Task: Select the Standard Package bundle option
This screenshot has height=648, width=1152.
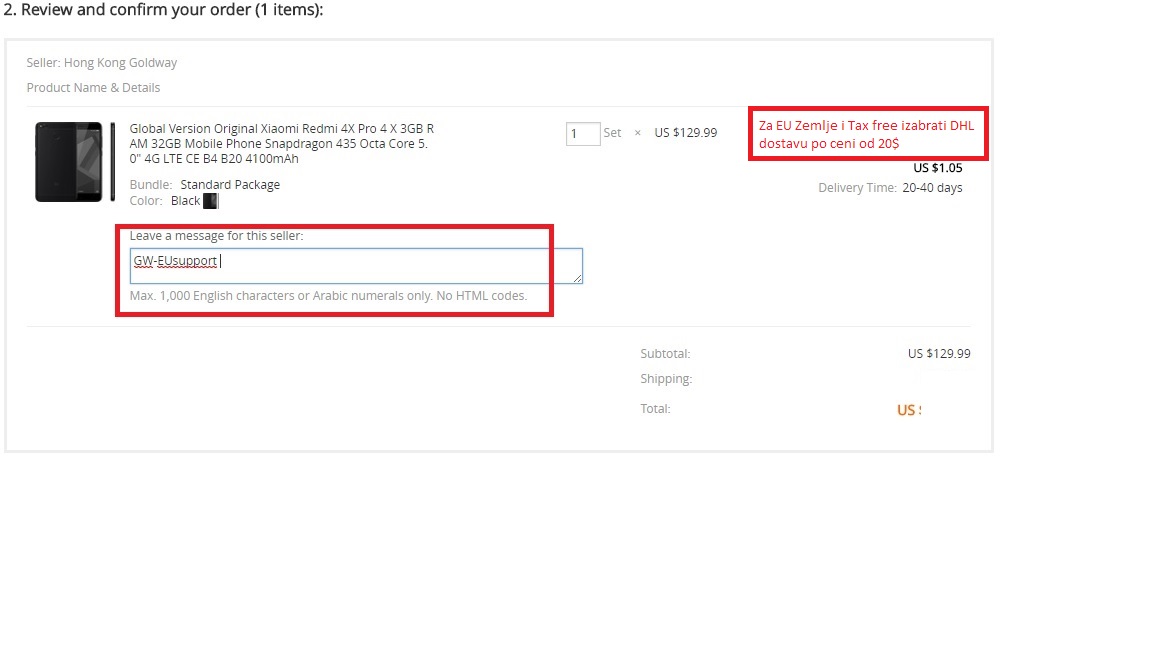Action: (x=229, y=184)
